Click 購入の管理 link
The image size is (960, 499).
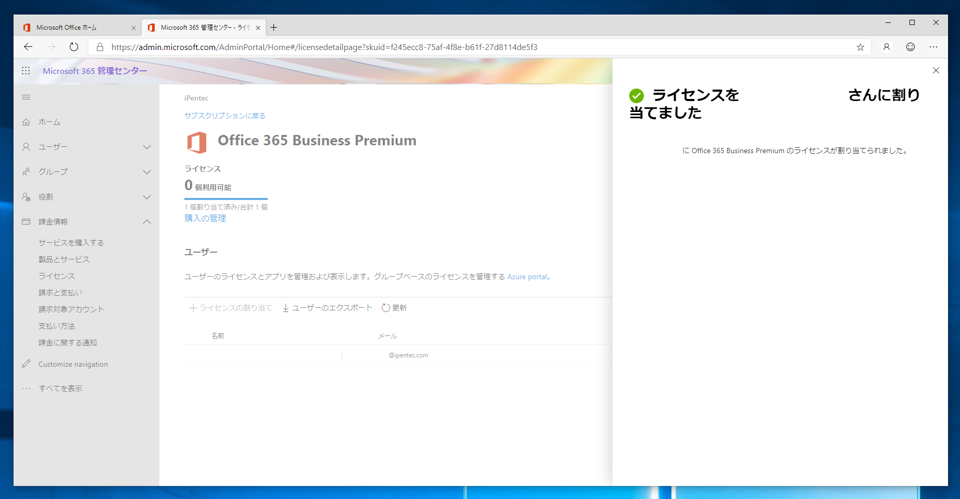[x=205, y=218]
